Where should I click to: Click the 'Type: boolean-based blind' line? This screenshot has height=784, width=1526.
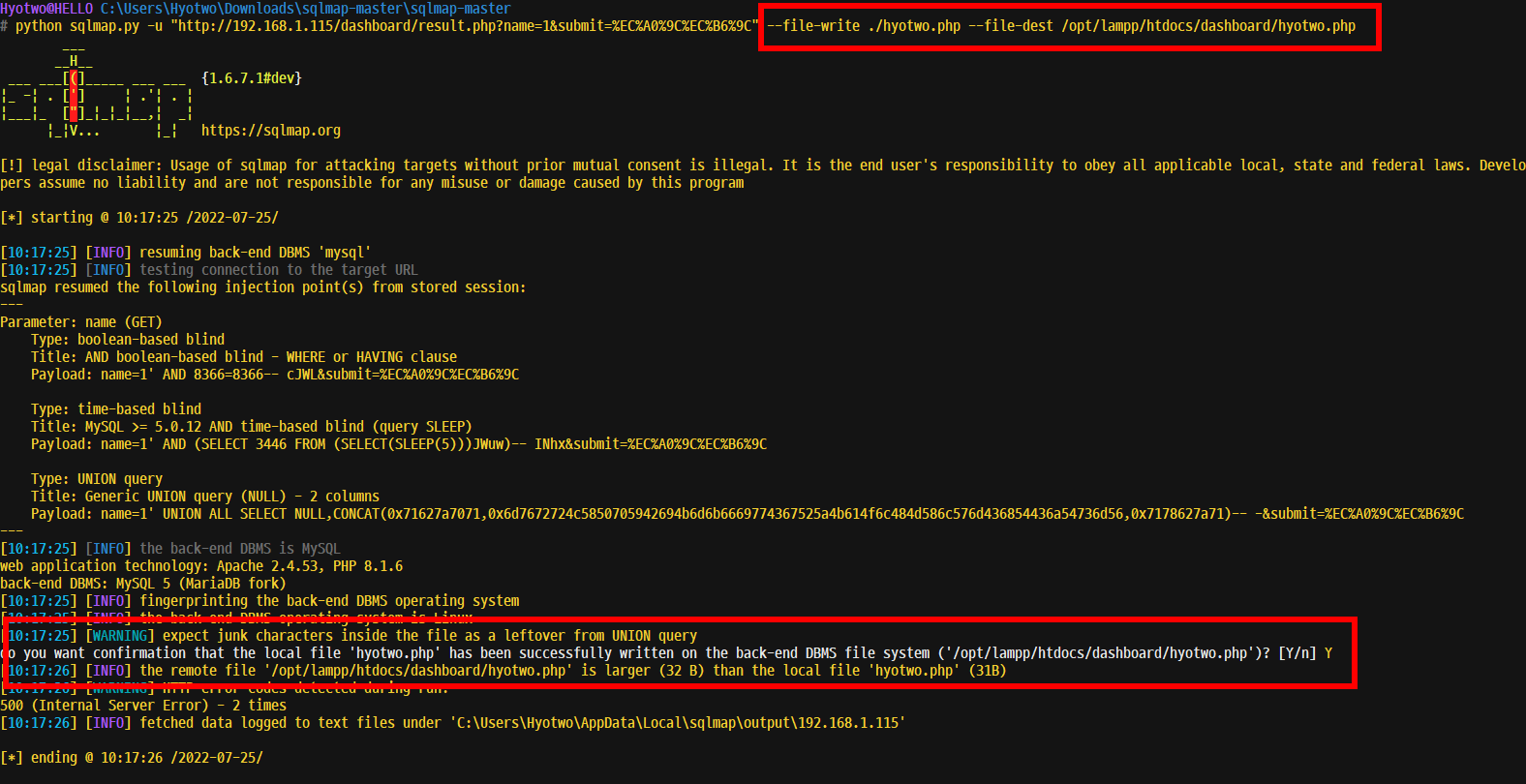pos(128,340)
